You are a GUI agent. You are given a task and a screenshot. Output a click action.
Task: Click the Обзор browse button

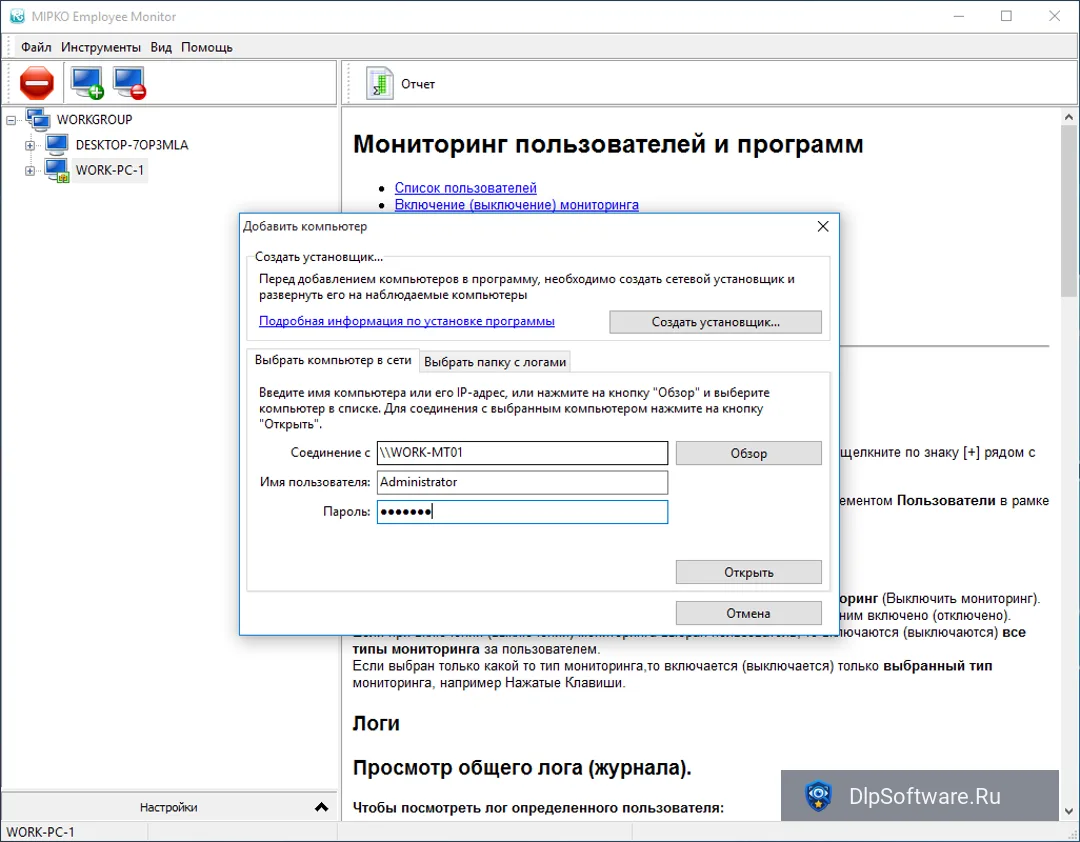pos(749,453)
